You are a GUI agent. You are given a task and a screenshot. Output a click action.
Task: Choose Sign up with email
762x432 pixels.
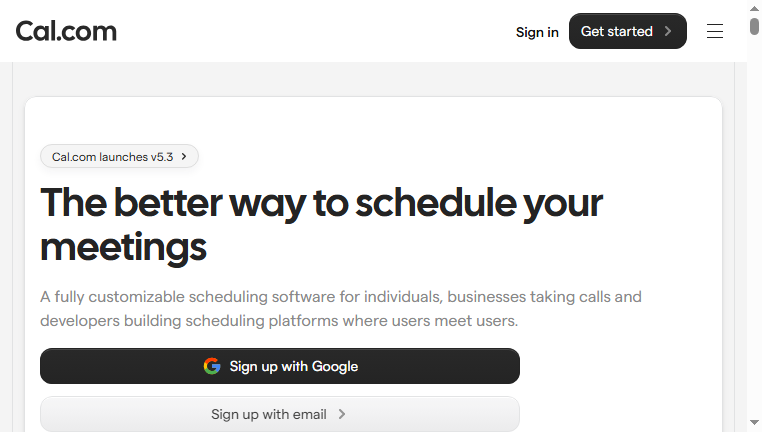click(280, 414)
